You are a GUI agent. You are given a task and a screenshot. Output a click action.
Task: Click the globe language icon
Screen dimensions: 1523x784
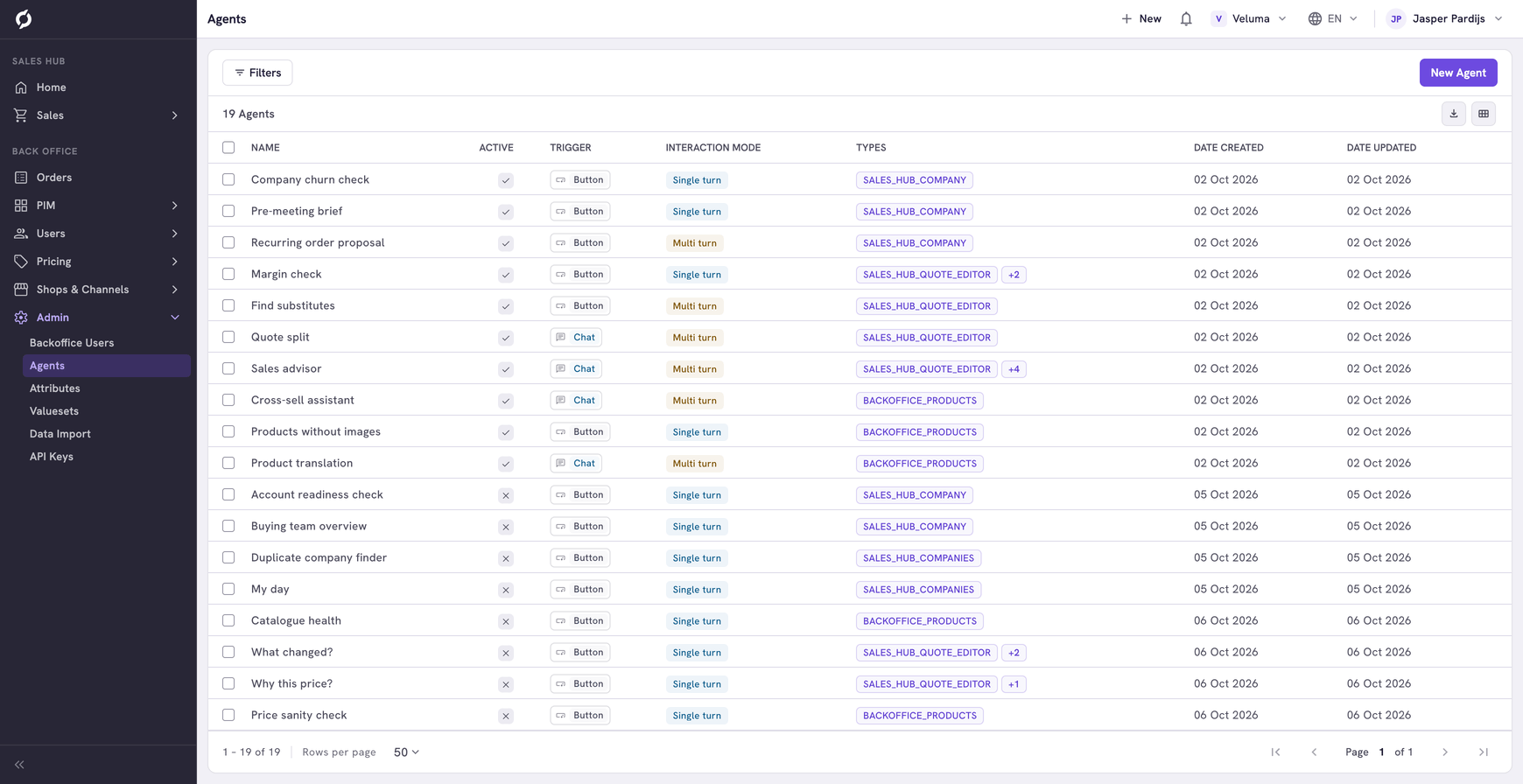pos(1315,18)
